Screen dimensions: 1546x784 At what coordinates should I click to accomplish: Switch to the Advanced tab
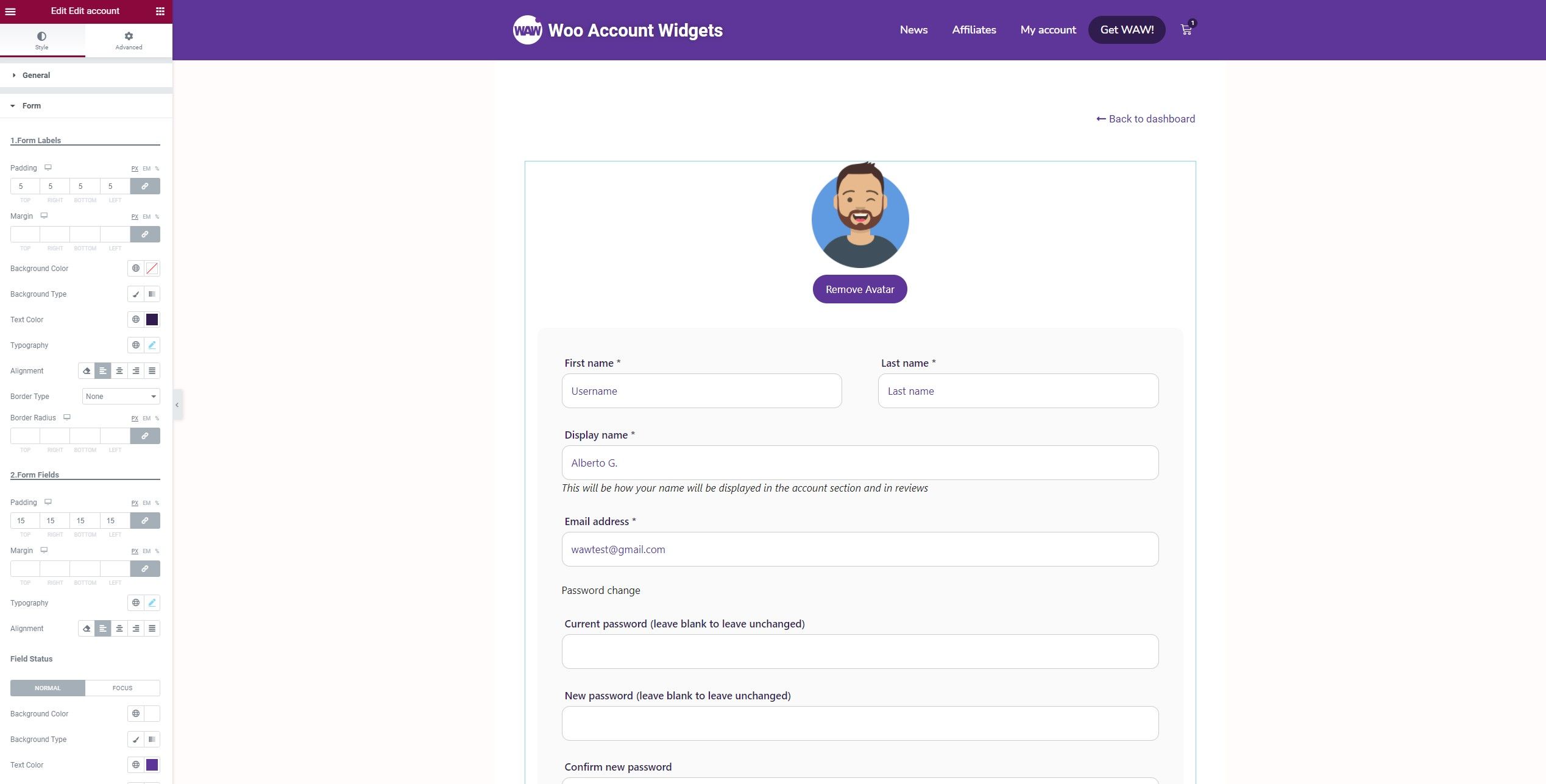pos(129,40)
